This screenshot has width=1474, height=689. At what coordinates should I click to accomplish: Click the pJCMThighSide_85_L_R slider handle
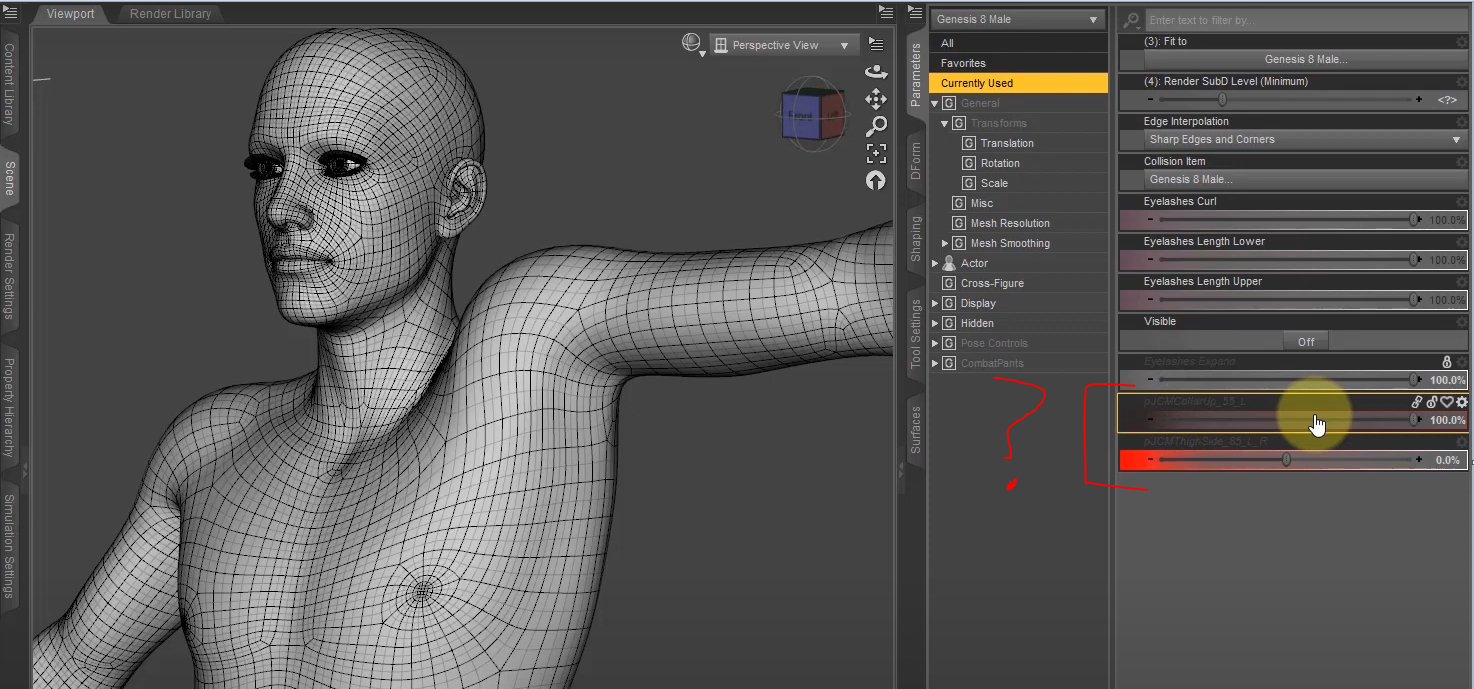(1286, 460)
